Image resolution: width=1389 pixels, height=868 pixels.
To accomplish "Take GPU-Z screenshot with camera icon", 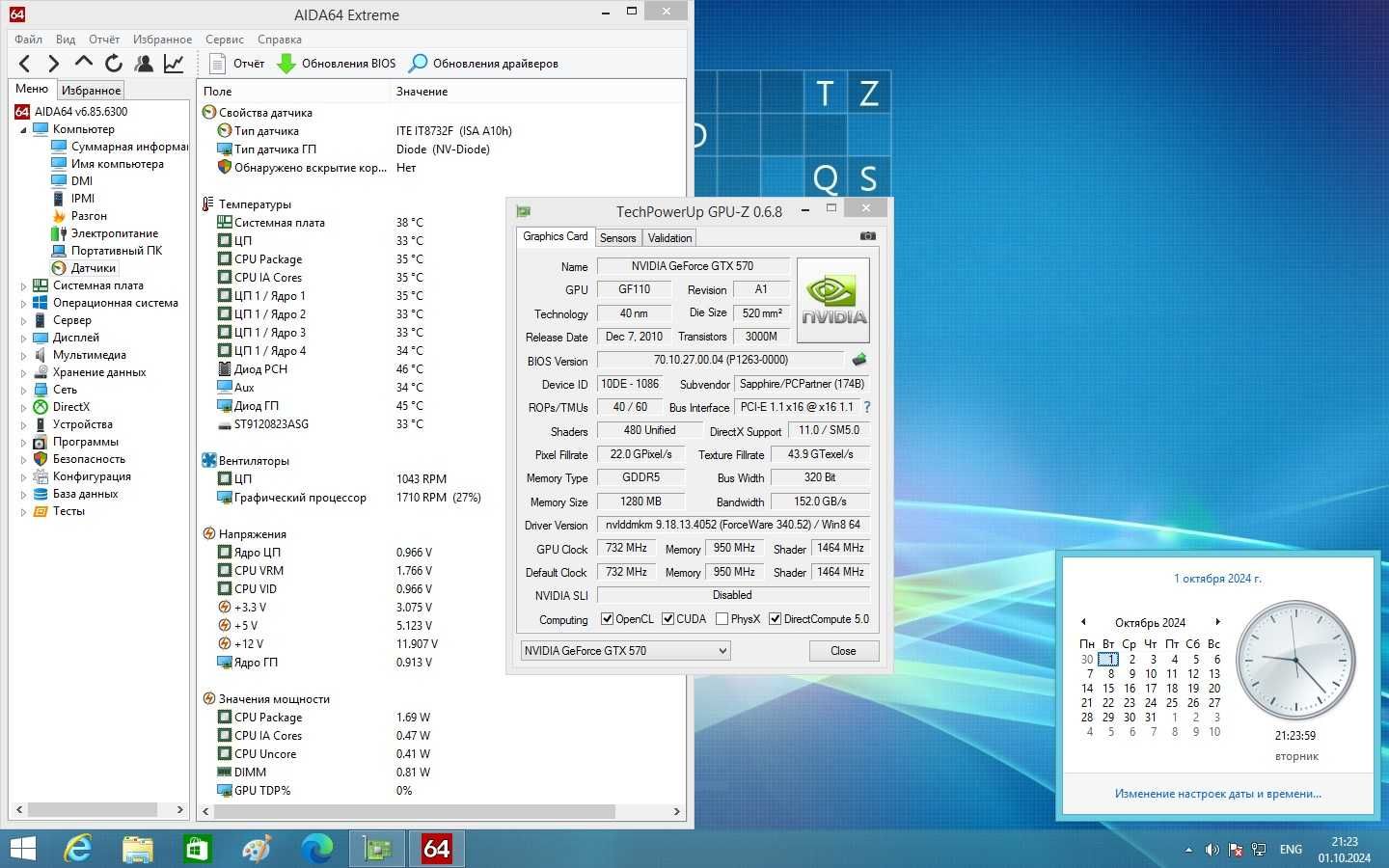I will pyautogui.click(x=868, y=236).
